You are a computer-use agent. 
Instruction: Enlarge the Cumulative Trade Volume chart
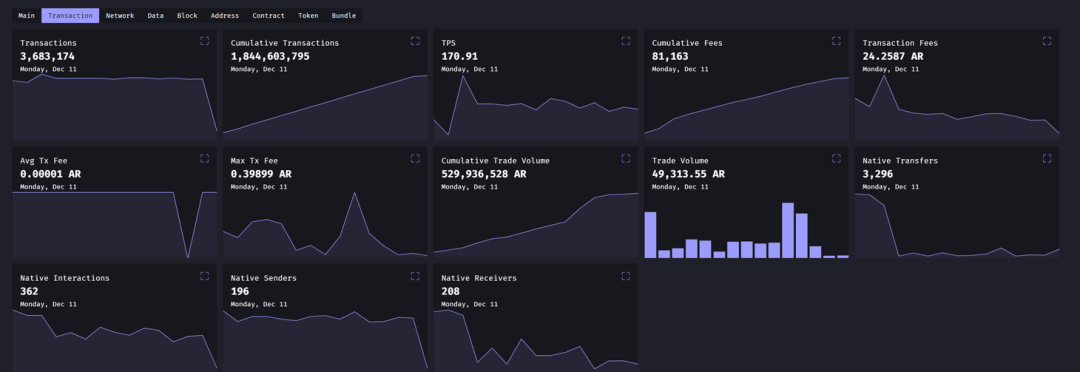(x=626, y=158)
